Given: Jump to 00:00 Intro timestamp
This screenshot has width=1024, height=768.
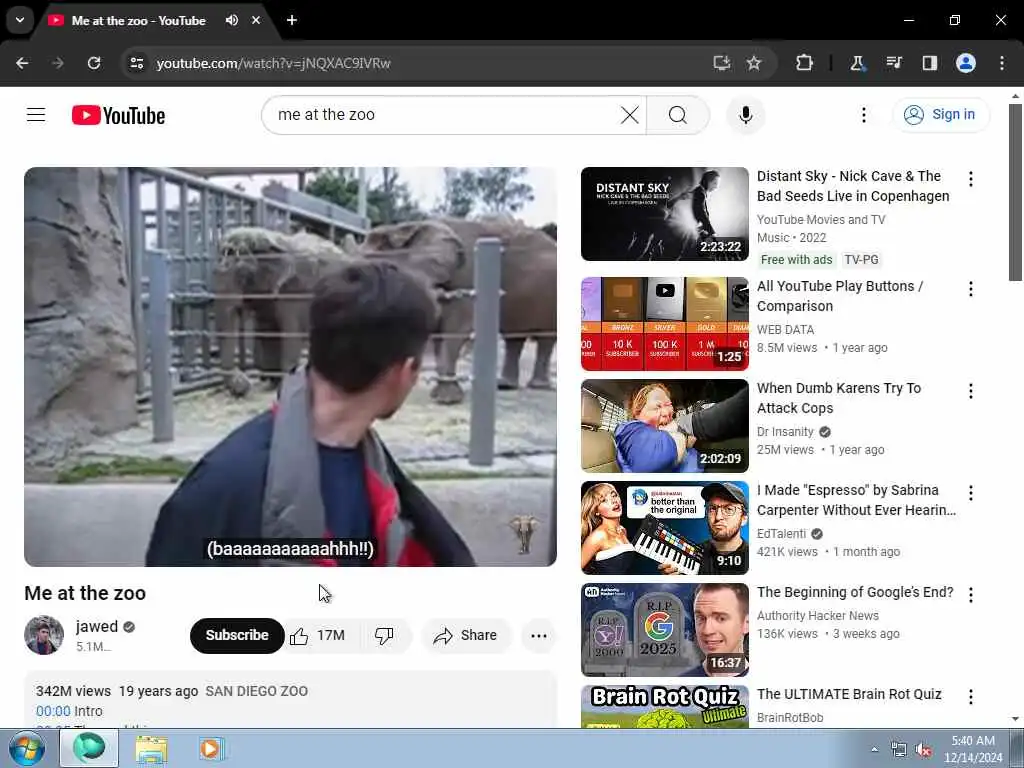Looking at the screenshot, I should [53, 711].
